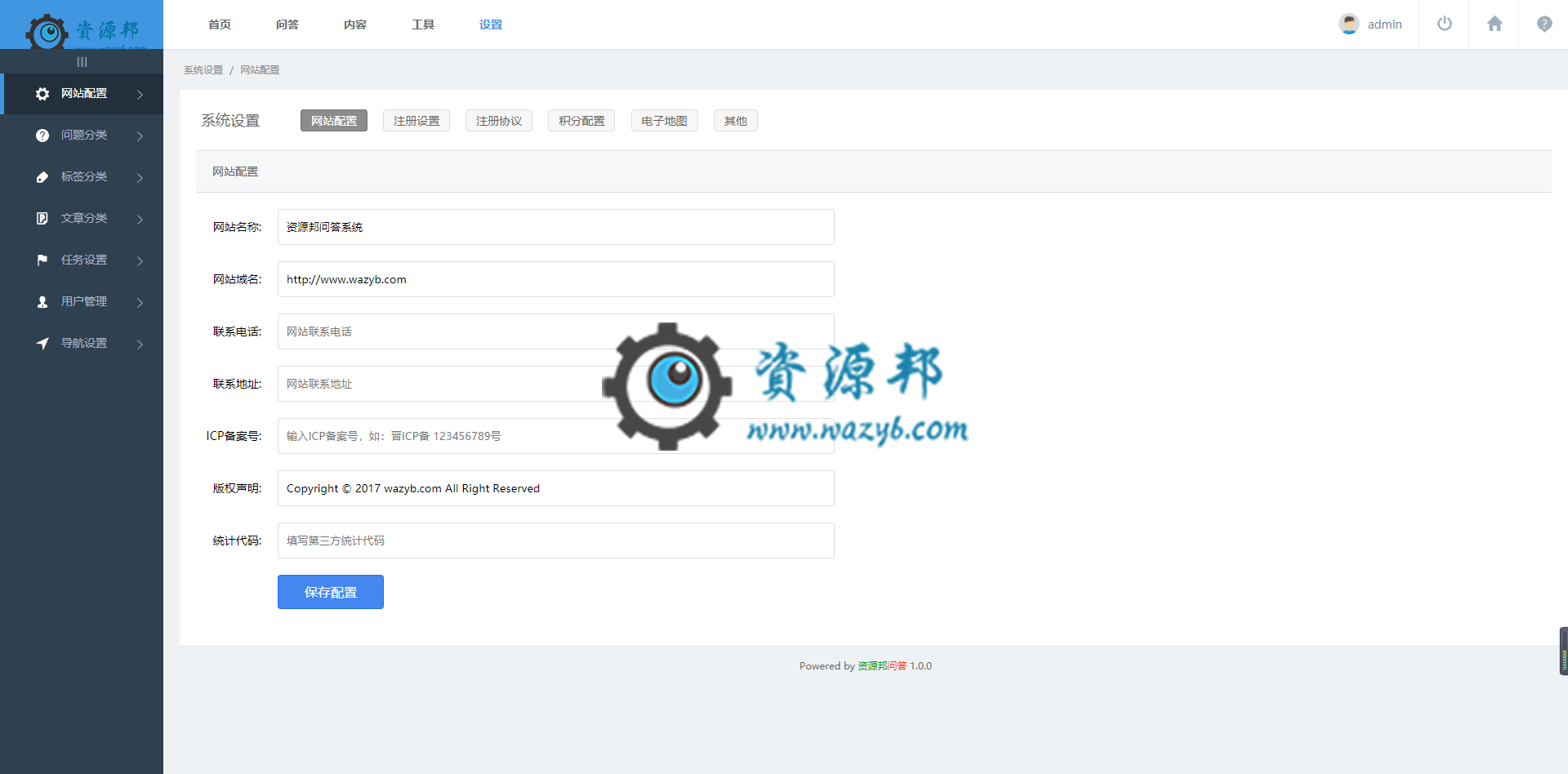Viewport: 1568px width, 774px height.
Task: Switch to the 网站配置 tab
Action: tap(334, 121)
